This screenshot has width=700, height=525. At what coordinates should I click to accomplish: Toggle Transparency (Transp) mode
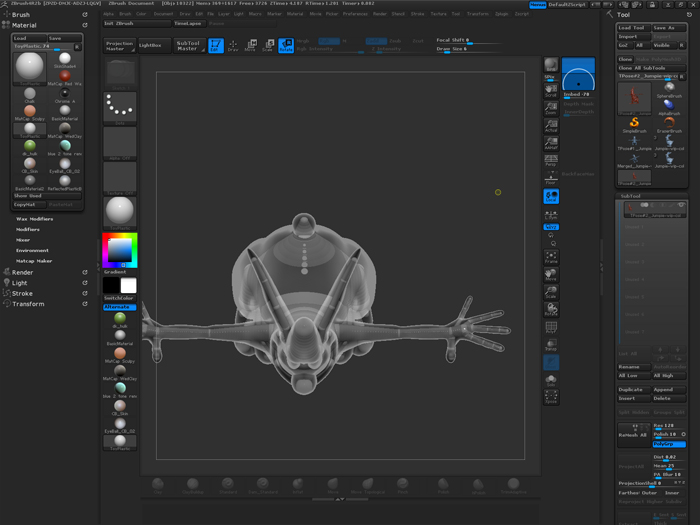(x=551, y=345)
